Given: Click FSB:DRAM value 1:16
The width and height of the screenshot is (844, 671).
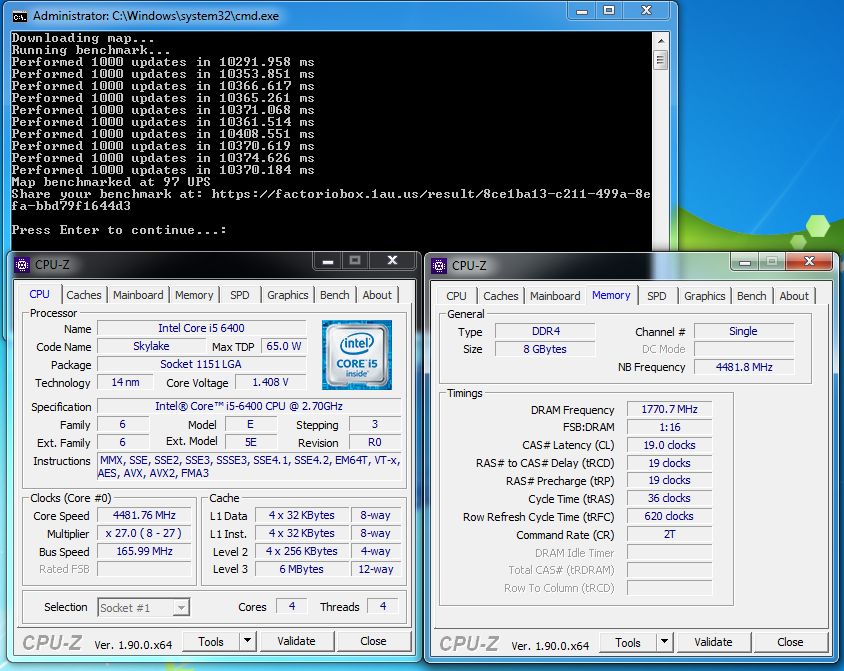Looking at the screenshot, I should (669, 427).
